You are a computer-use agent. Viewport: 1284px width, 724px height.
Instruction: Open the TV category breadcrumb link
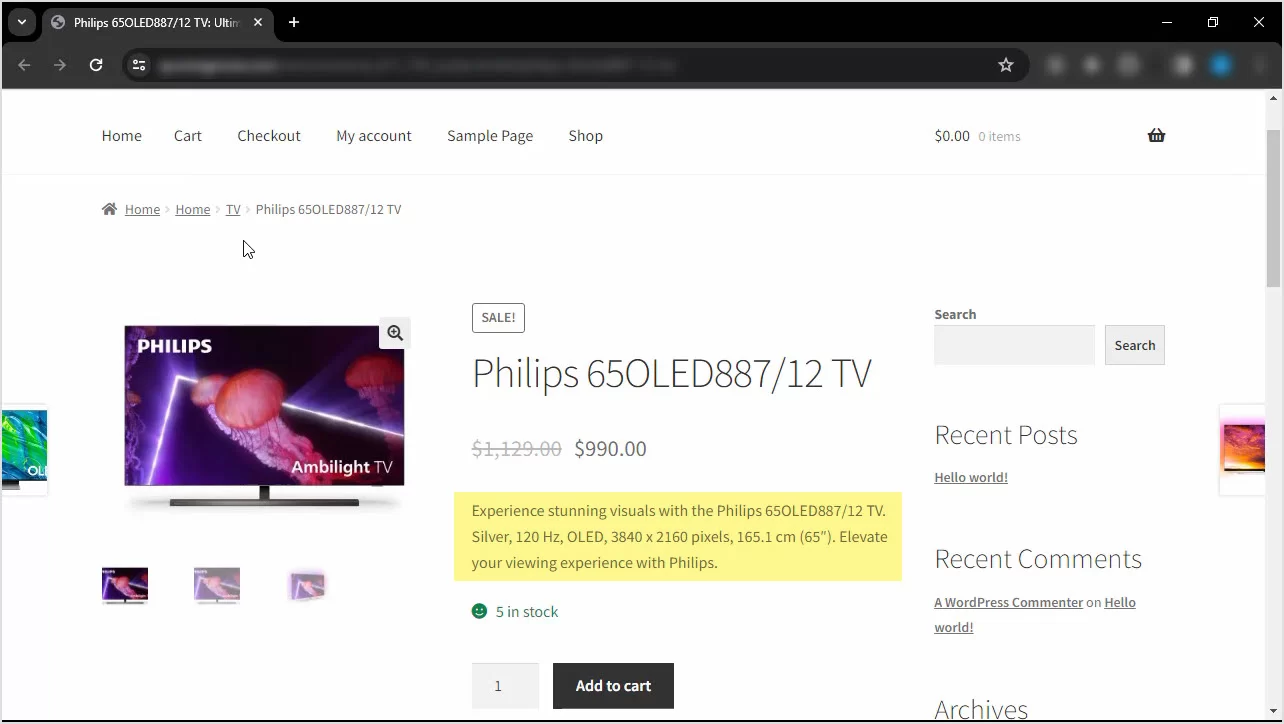pyautogui.click(x=233, y=209)
